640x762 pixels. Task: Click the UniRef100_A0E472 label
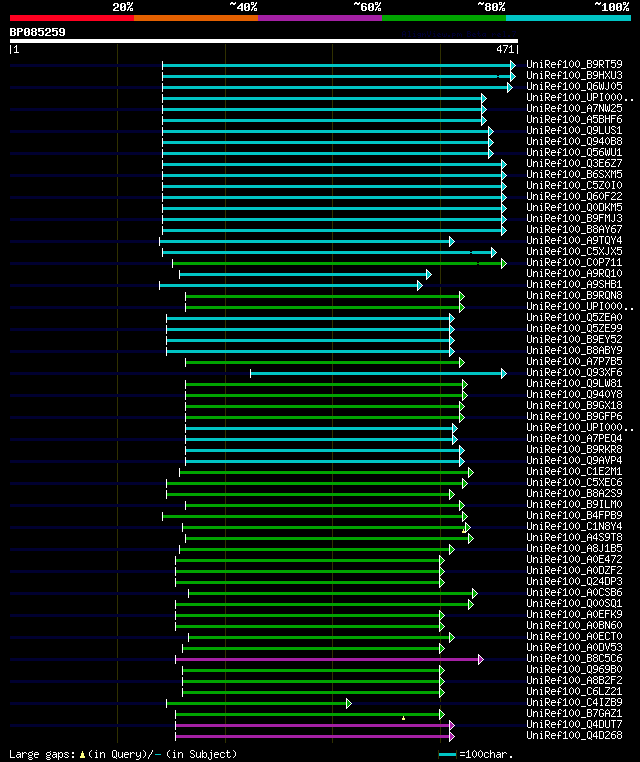[x=574, y=560]
